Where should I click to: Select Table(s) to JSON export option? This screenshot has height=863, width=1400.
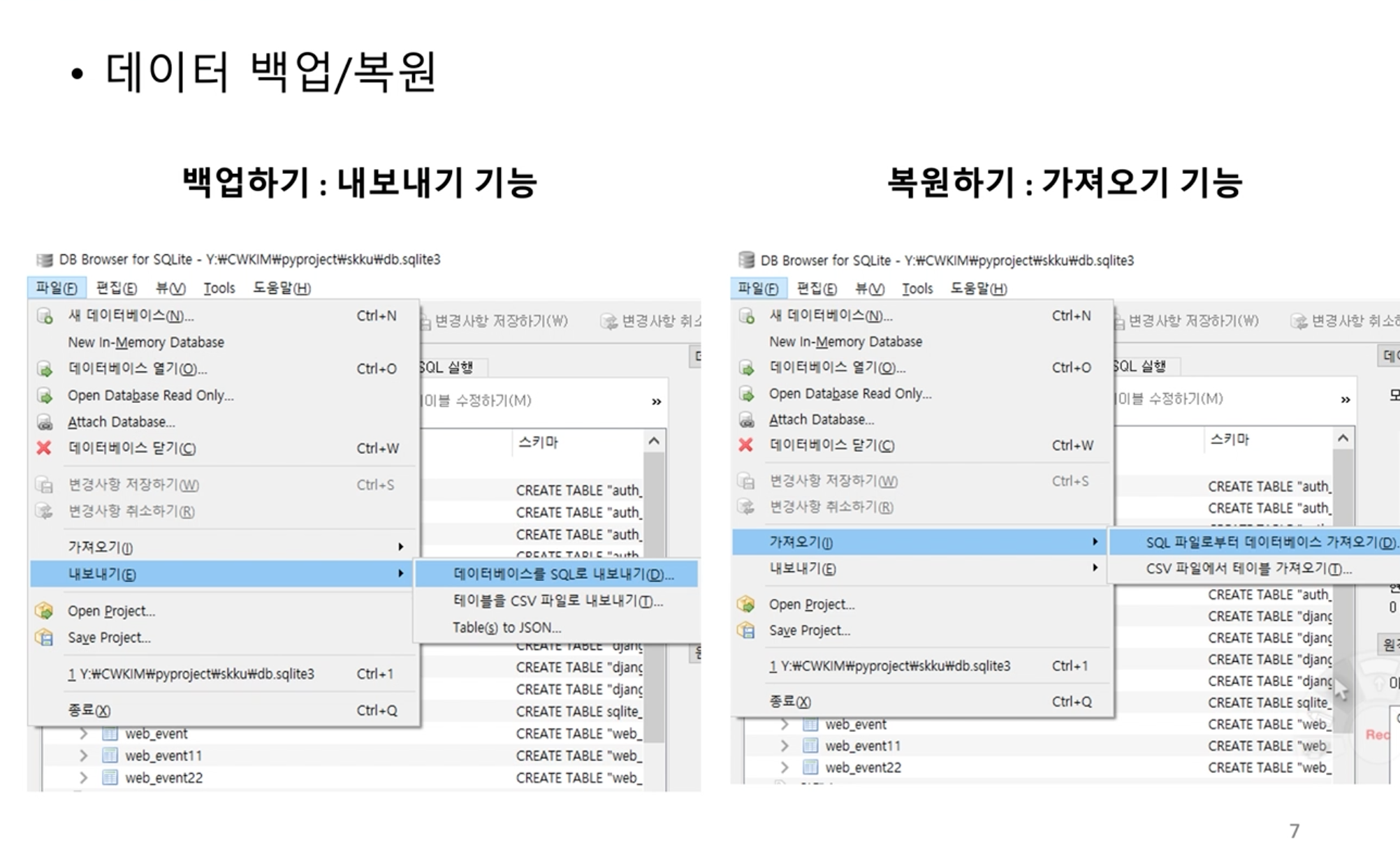point(506,628)
